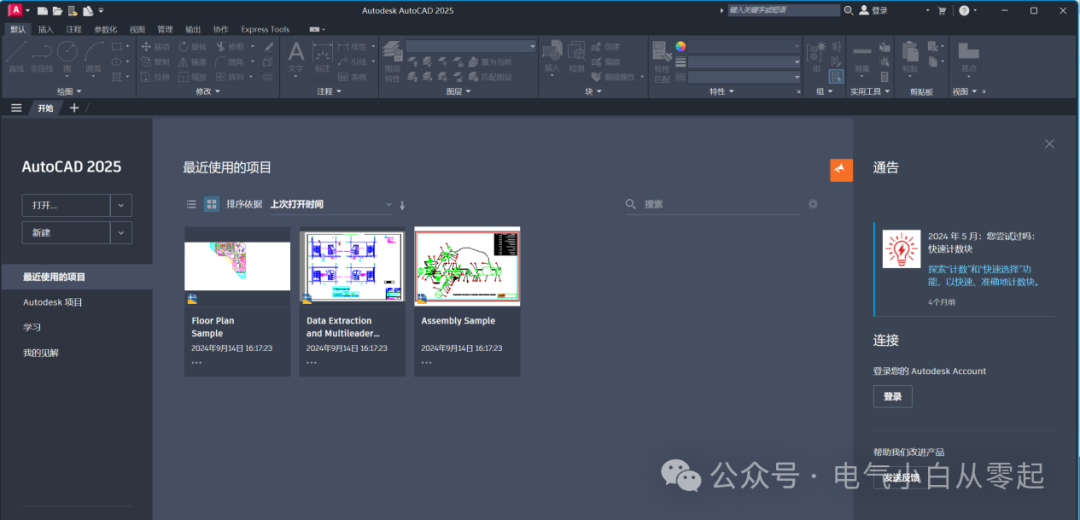Open the AutoCAD application menu logo
1080x520 pixels.
[14, 10]
